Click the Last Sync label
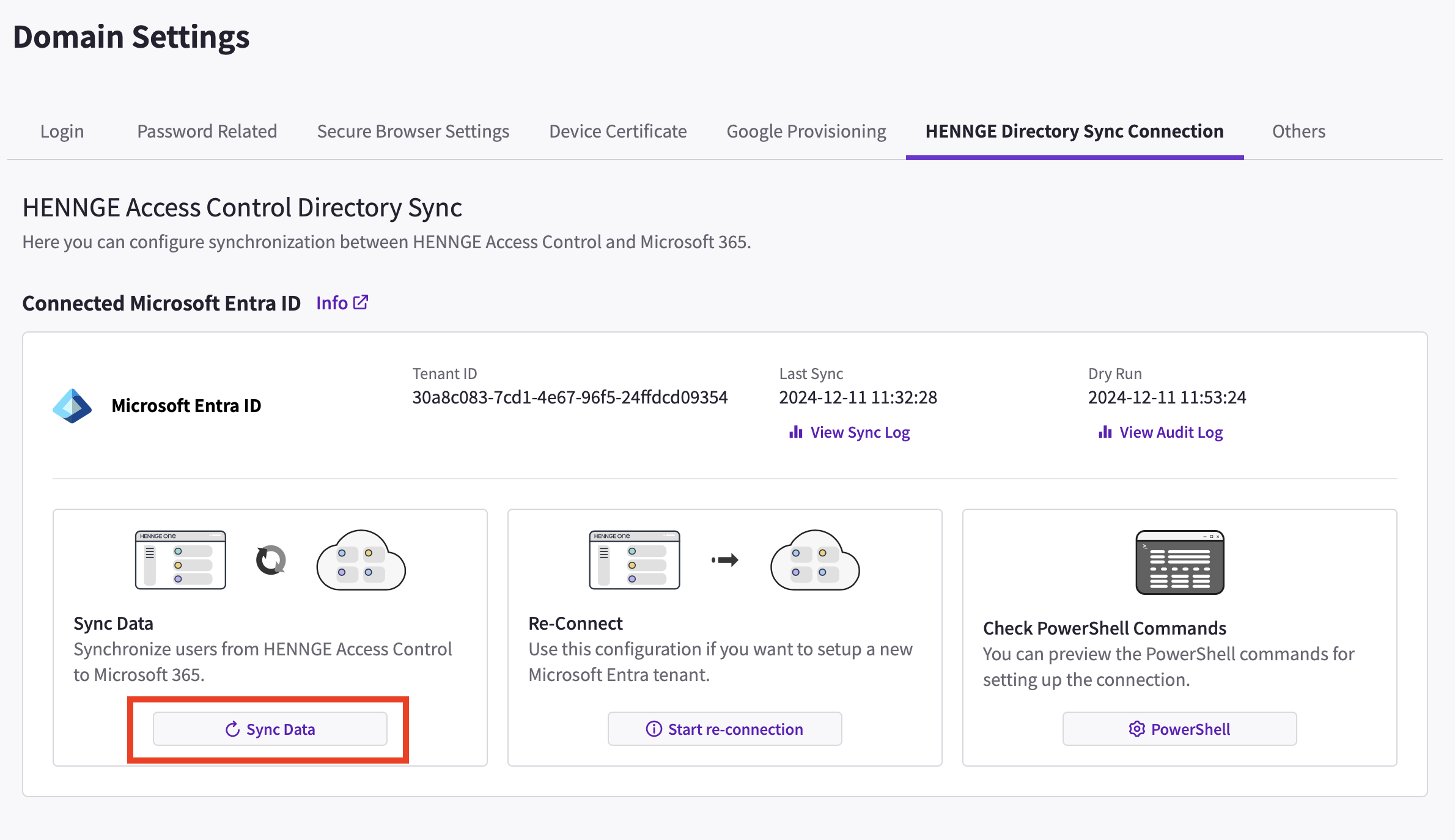Viewport: 1455px width, 840px height. coord(811,373)
